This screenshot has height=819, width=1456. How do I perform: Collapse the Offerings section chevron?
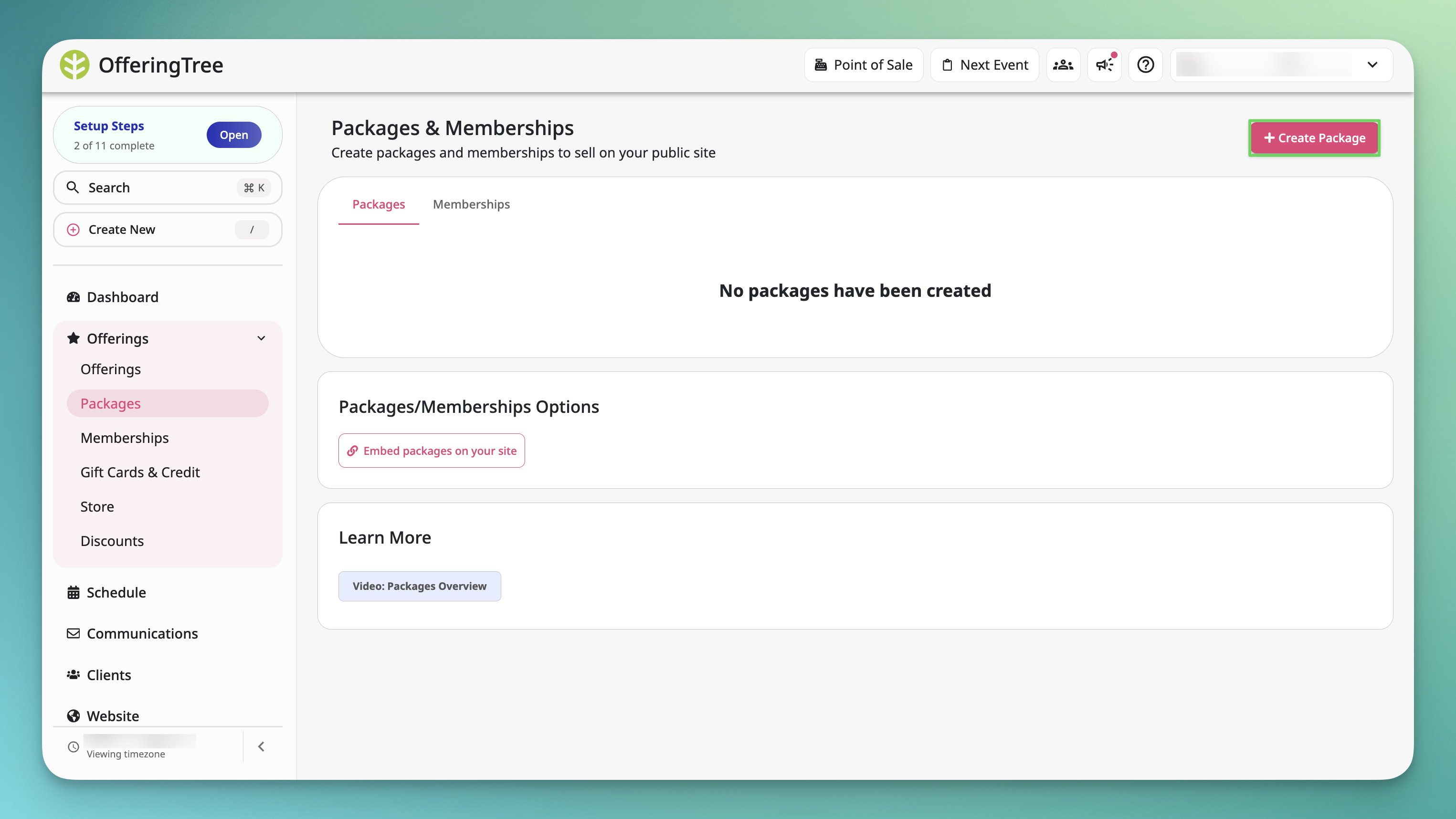[x=261, y=338]
